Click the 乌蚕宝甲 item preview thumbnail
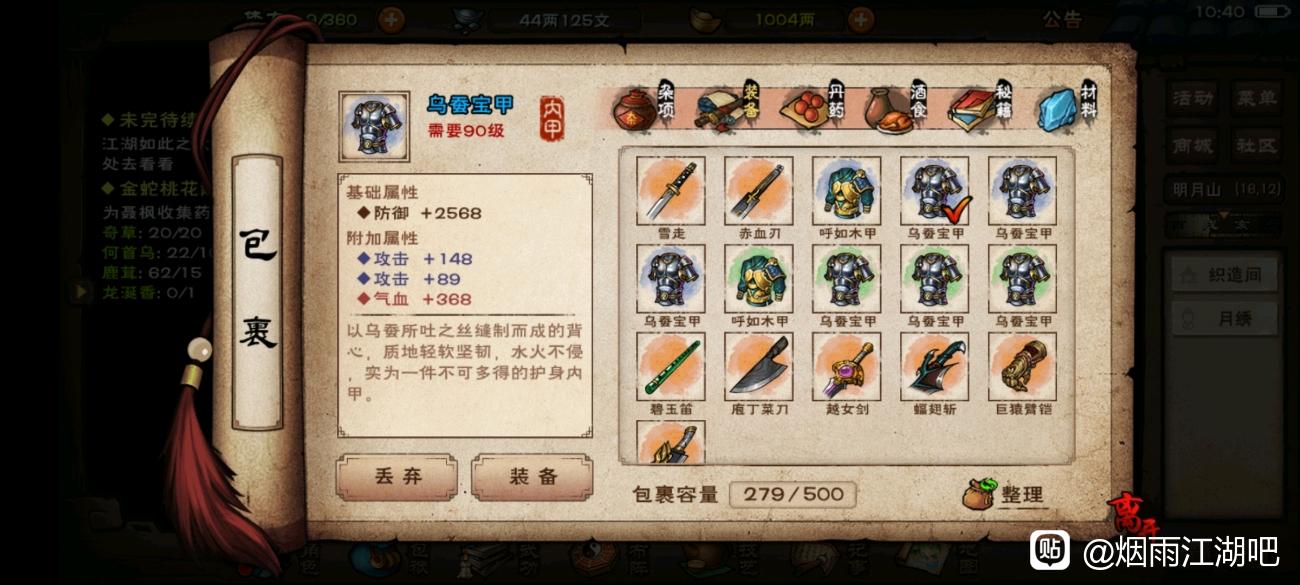The height and width of the screenshot is (585, 1300). (375, 127)
